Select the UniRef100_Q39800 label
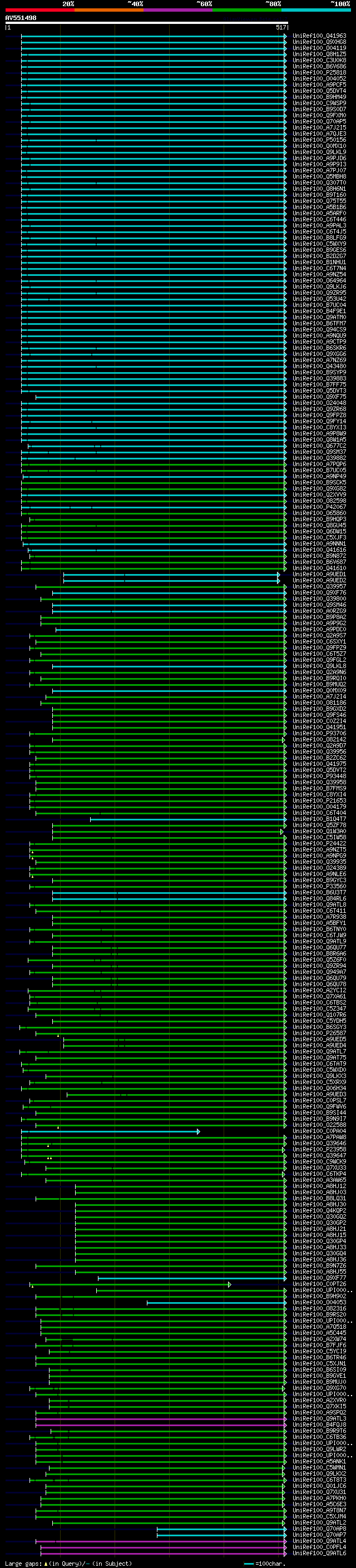Viewport: 356px width, 1568px height. [x=319, y=598]
